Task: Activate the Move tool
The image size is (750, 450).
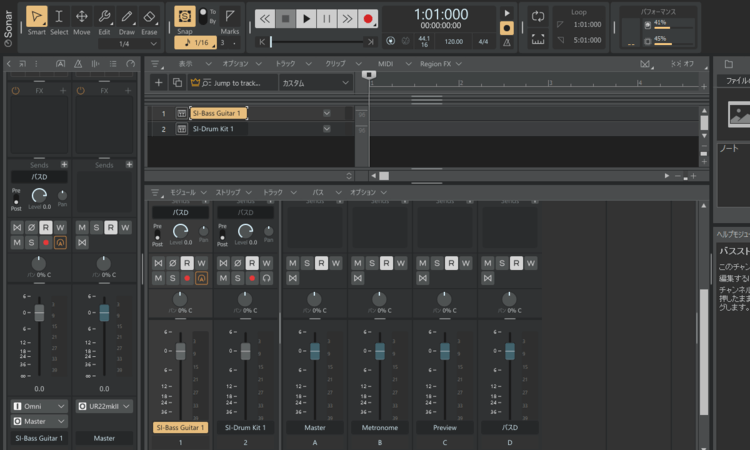Action: click(x=82, y=17)
